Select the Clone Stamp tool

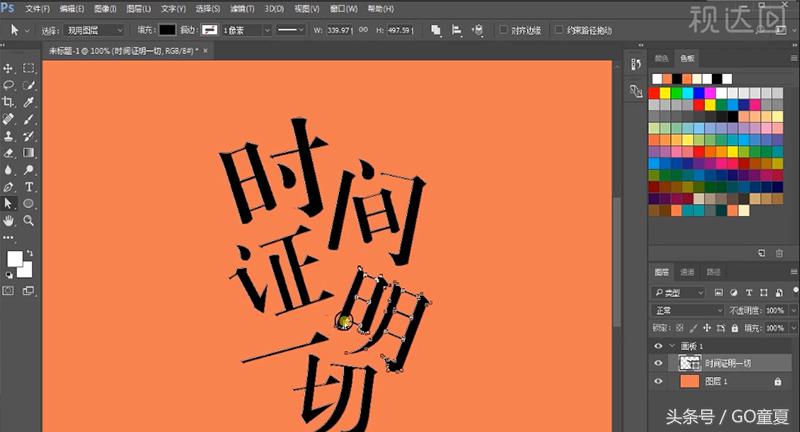8,136
